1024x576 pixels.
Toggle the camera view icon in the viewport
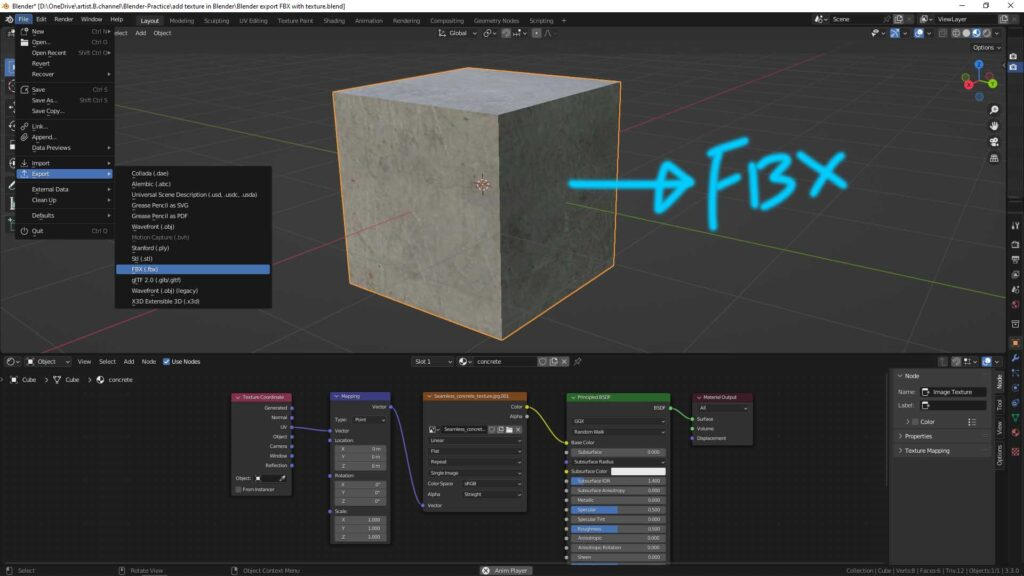click(x=994, y=142)
